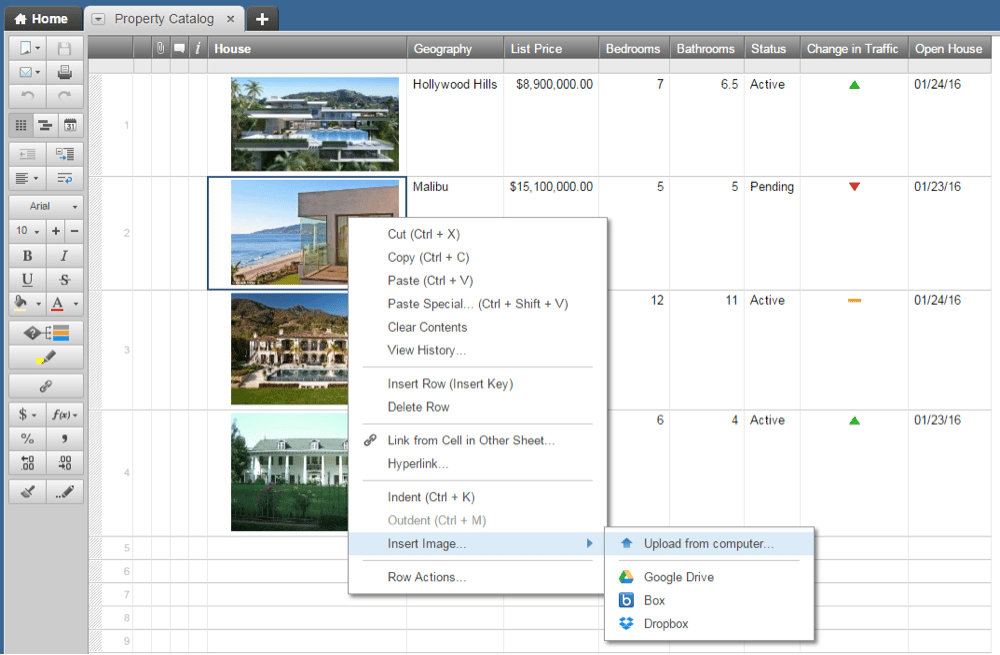Switch to Calendar view icon

tap(70, 125)
